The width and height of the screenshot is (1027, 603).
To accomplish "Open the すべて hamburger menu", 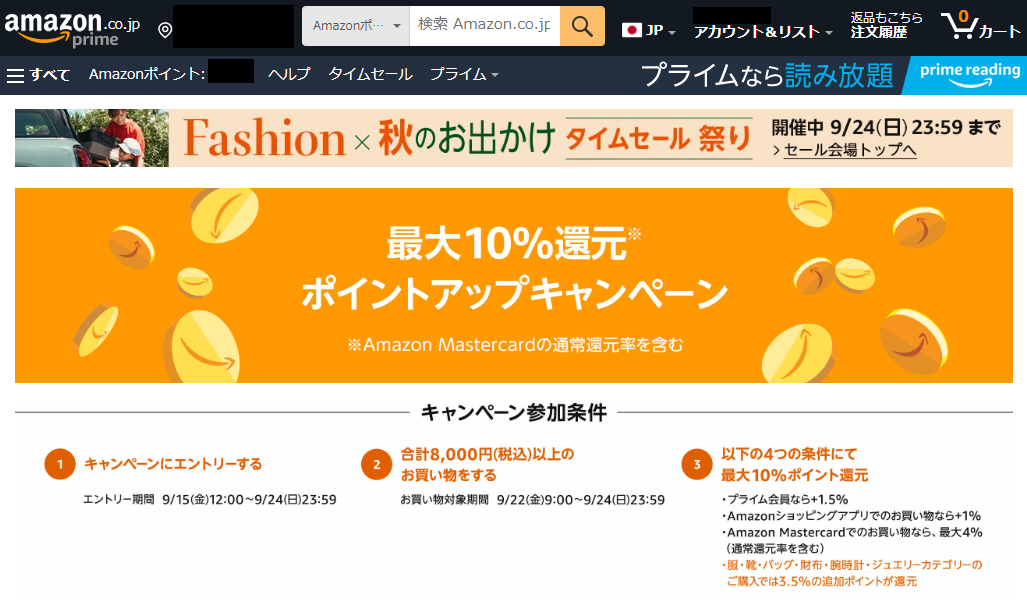I will point(38,75).
